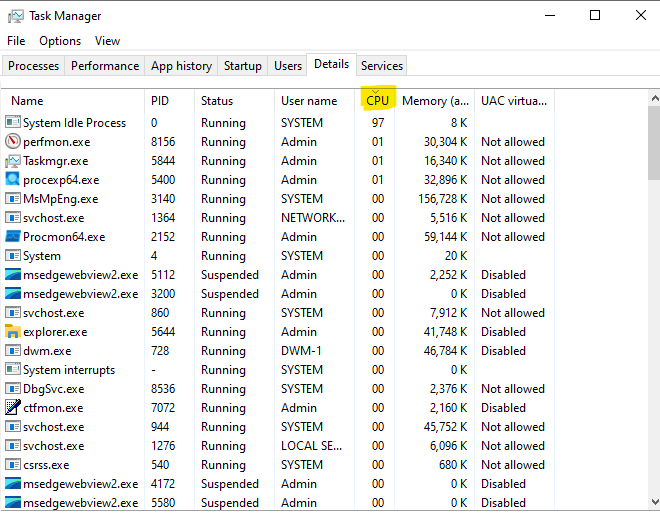Switch to the Users tab

(288, 66)
